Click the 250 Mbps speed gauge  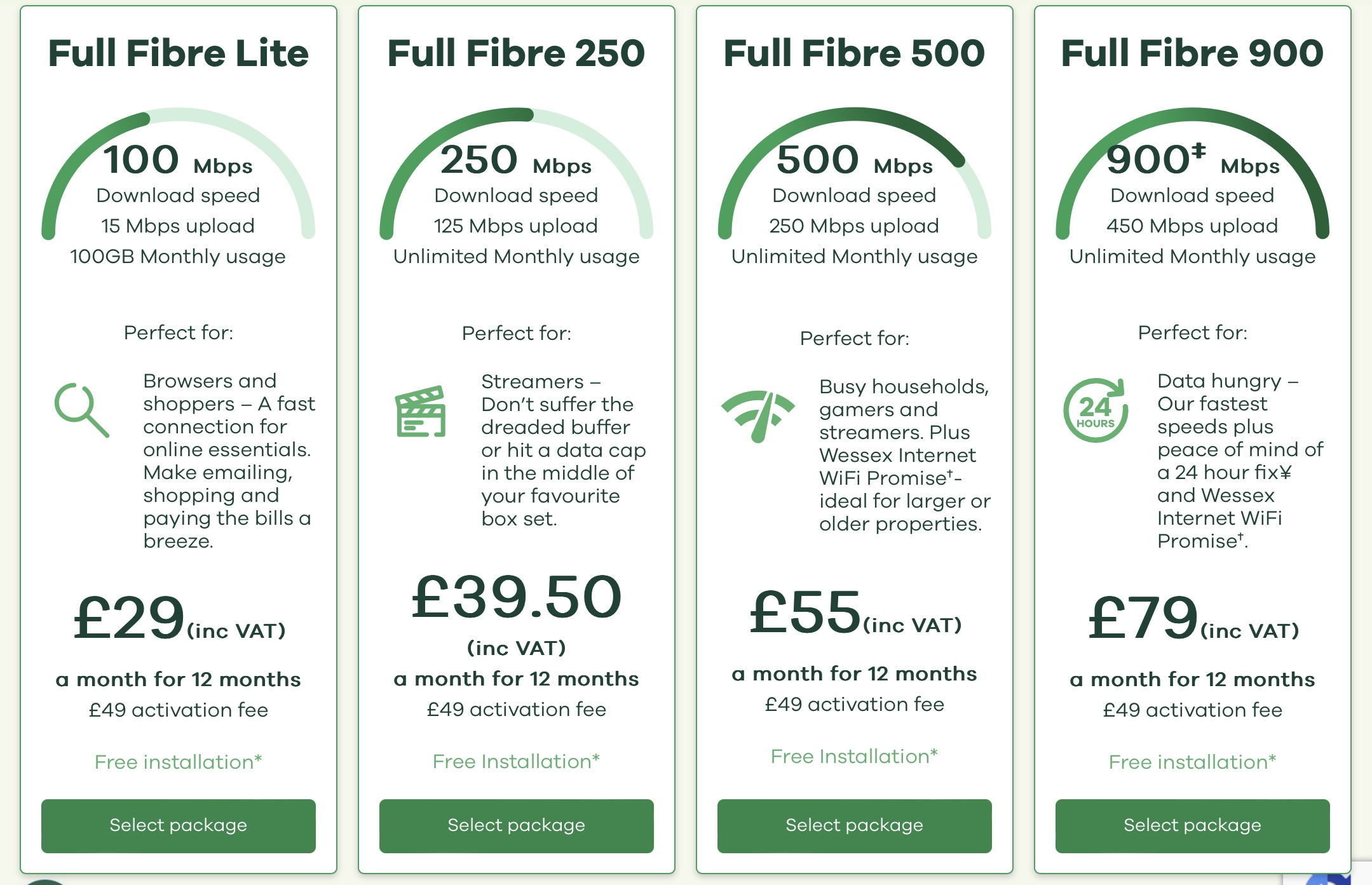(x=517, y=173)
